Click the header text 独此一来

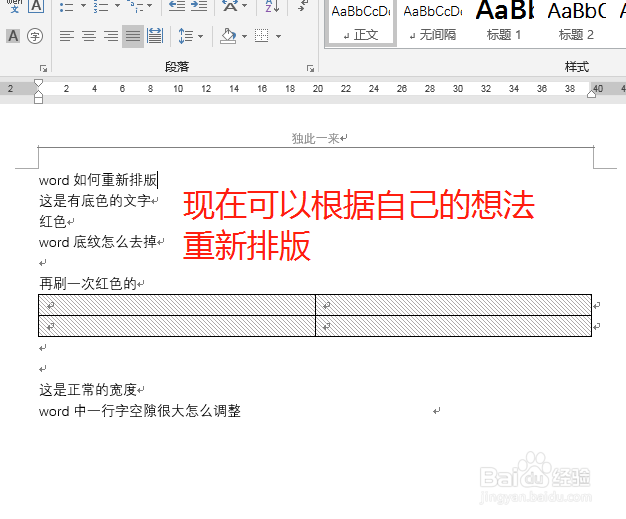click(x=315, y=139)
